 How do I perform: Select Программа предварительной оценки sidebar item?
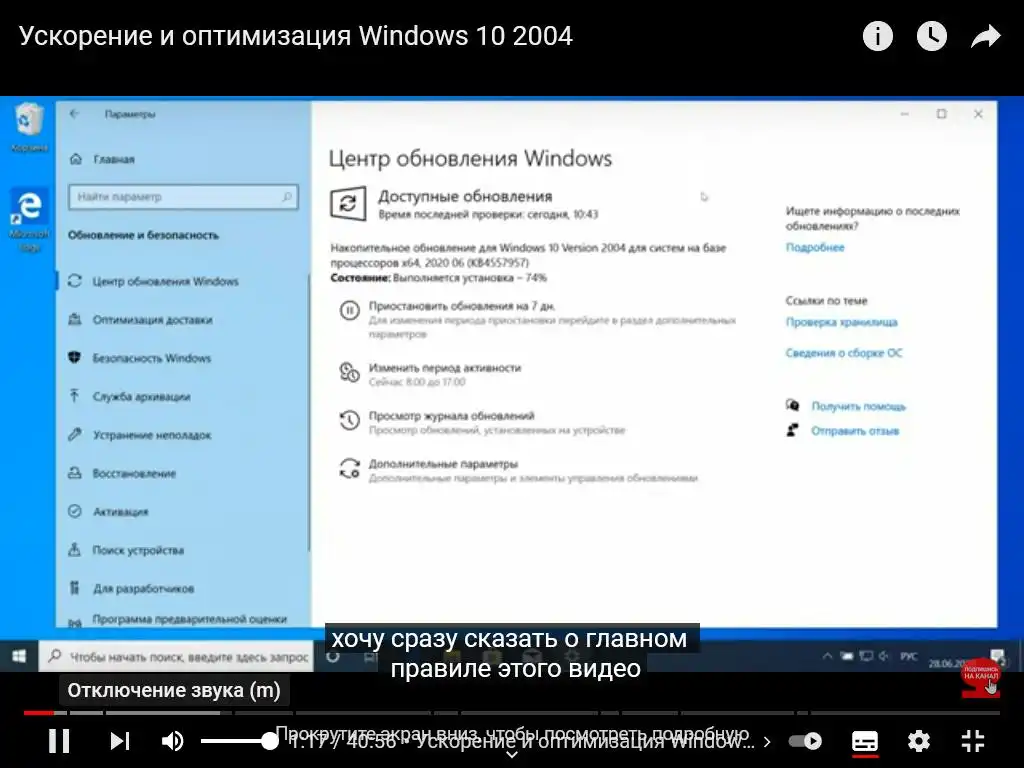[x=189, y=619]
